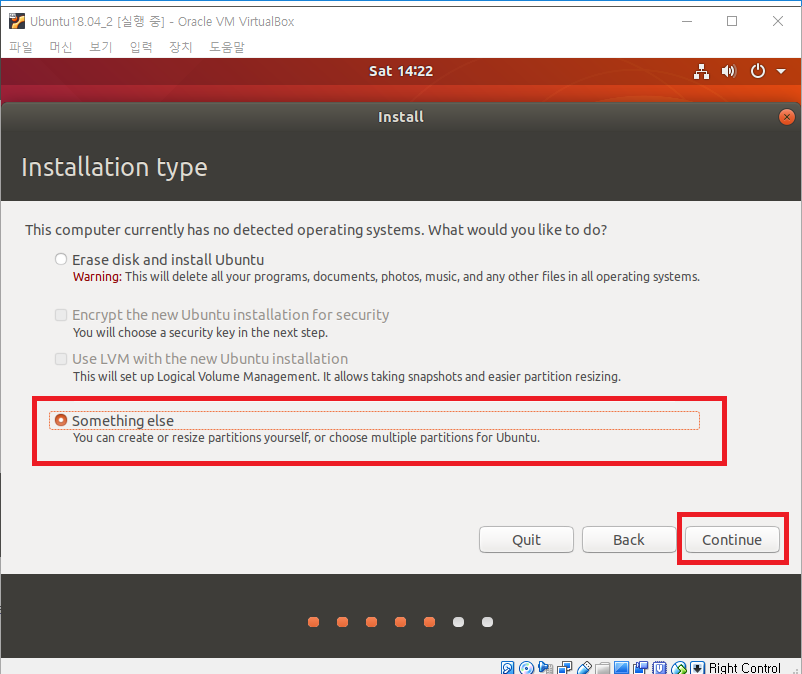The image size is (802, 674).
Task: Click the Right Control host key label
Action: [745, 667]
